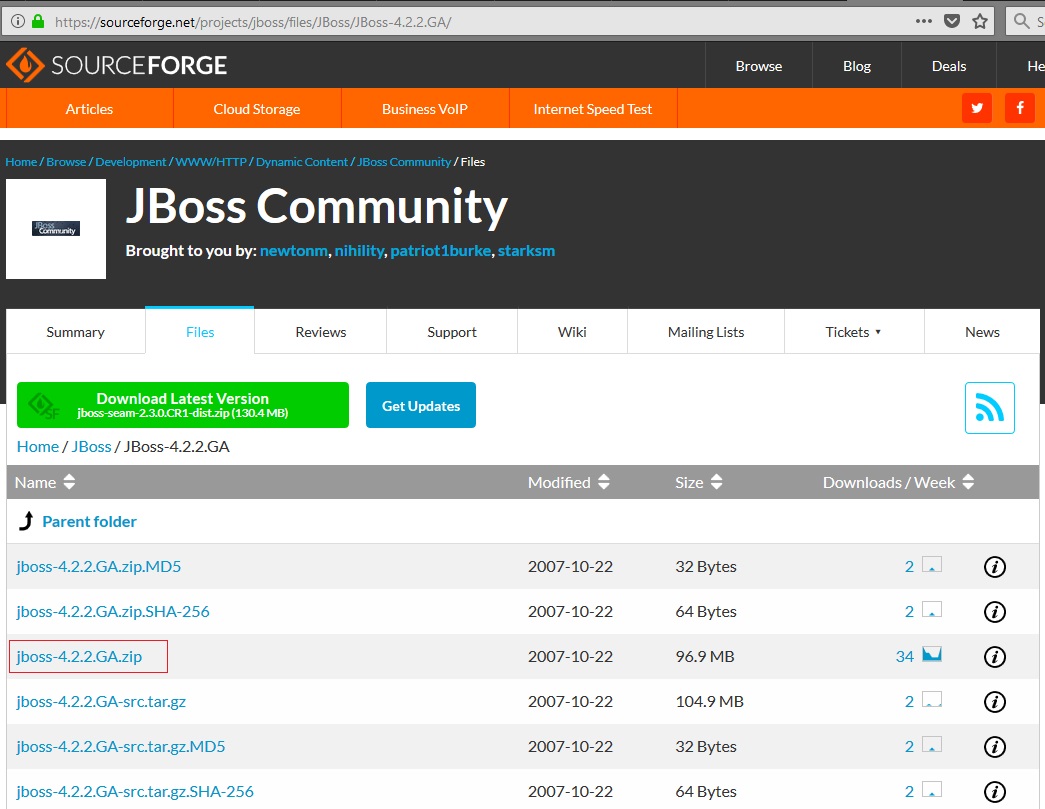Viewport: 1045px width, 809px height.
Task: Click the JBoss Community project logo
Action: pyautogui.click(x=56, y=229)
